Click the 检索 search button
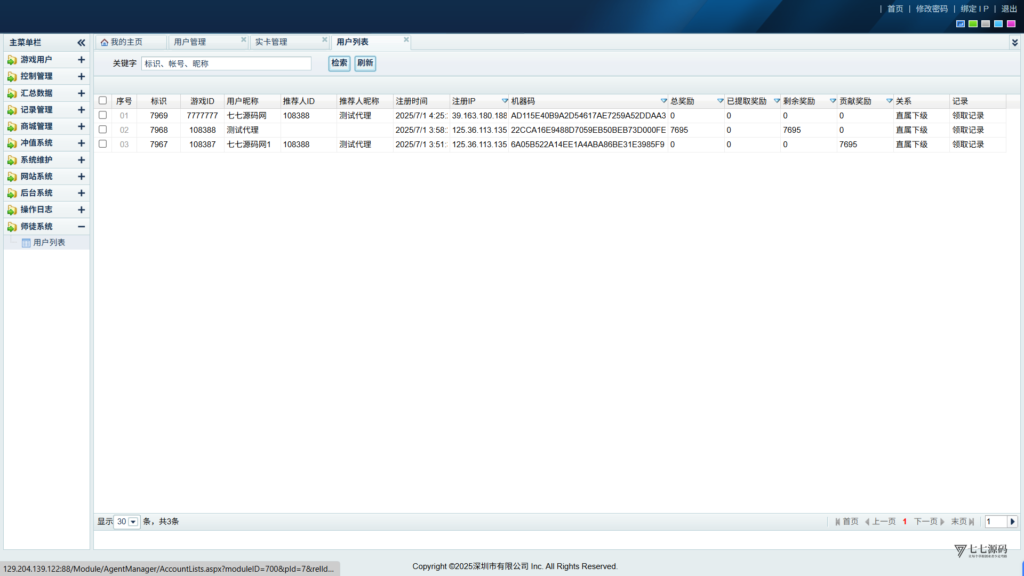 click(x=339, y=63)
